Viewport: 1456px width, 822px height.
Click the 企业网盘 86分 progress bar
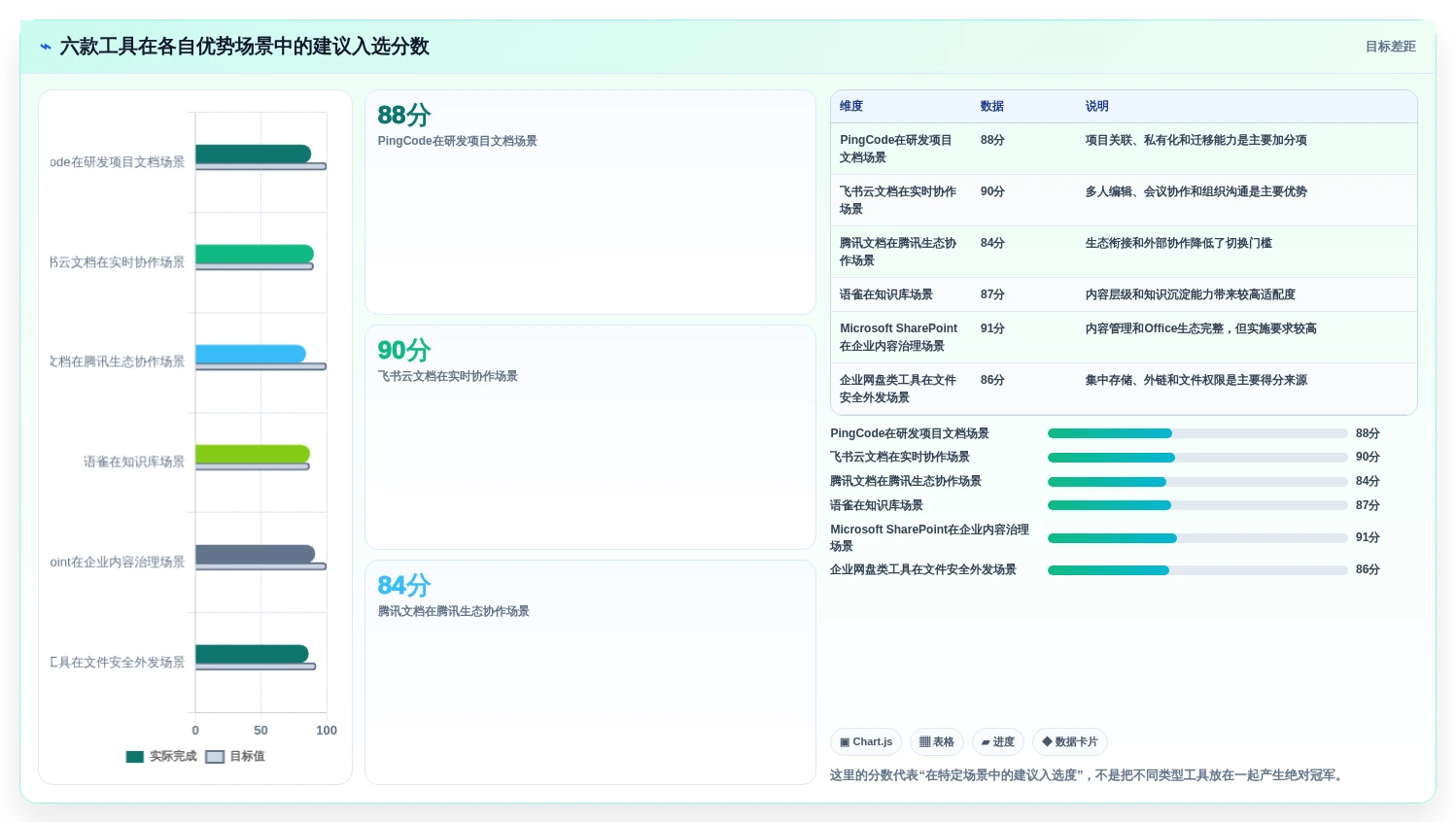click(1197, 569)
